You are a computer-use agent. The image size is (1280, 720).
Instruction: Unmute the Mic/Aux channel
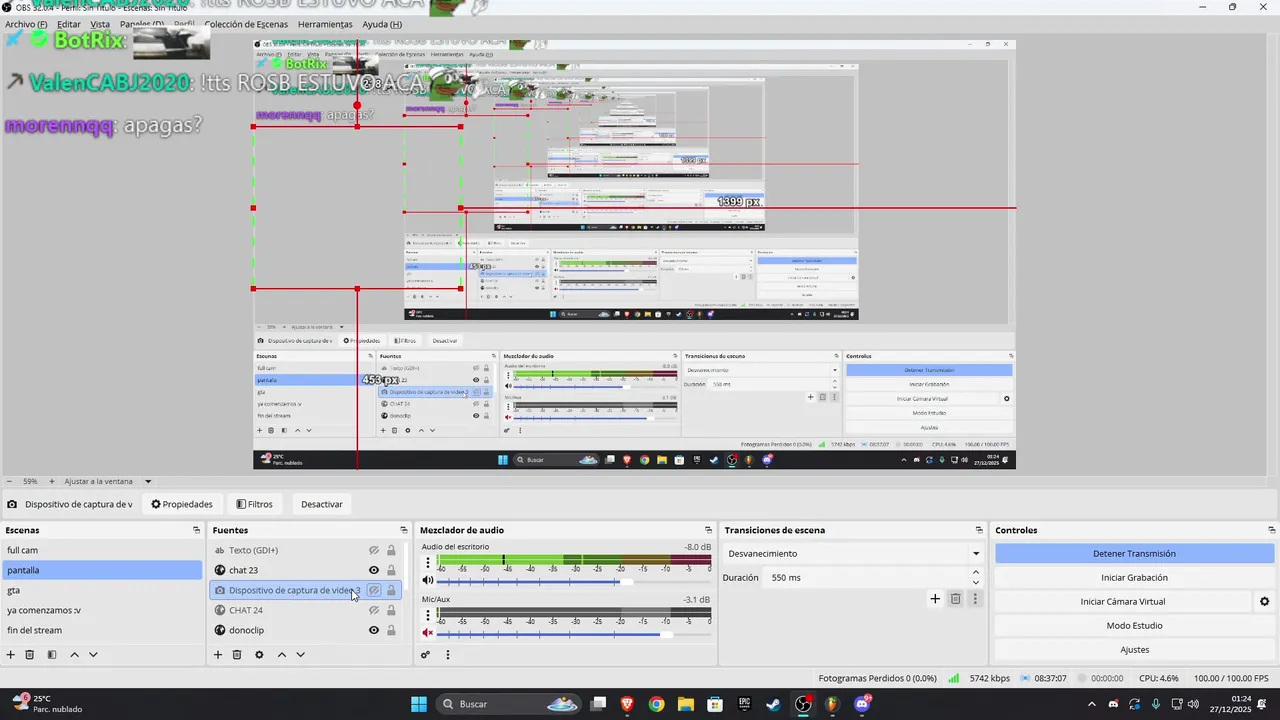(x=428, y=633)
